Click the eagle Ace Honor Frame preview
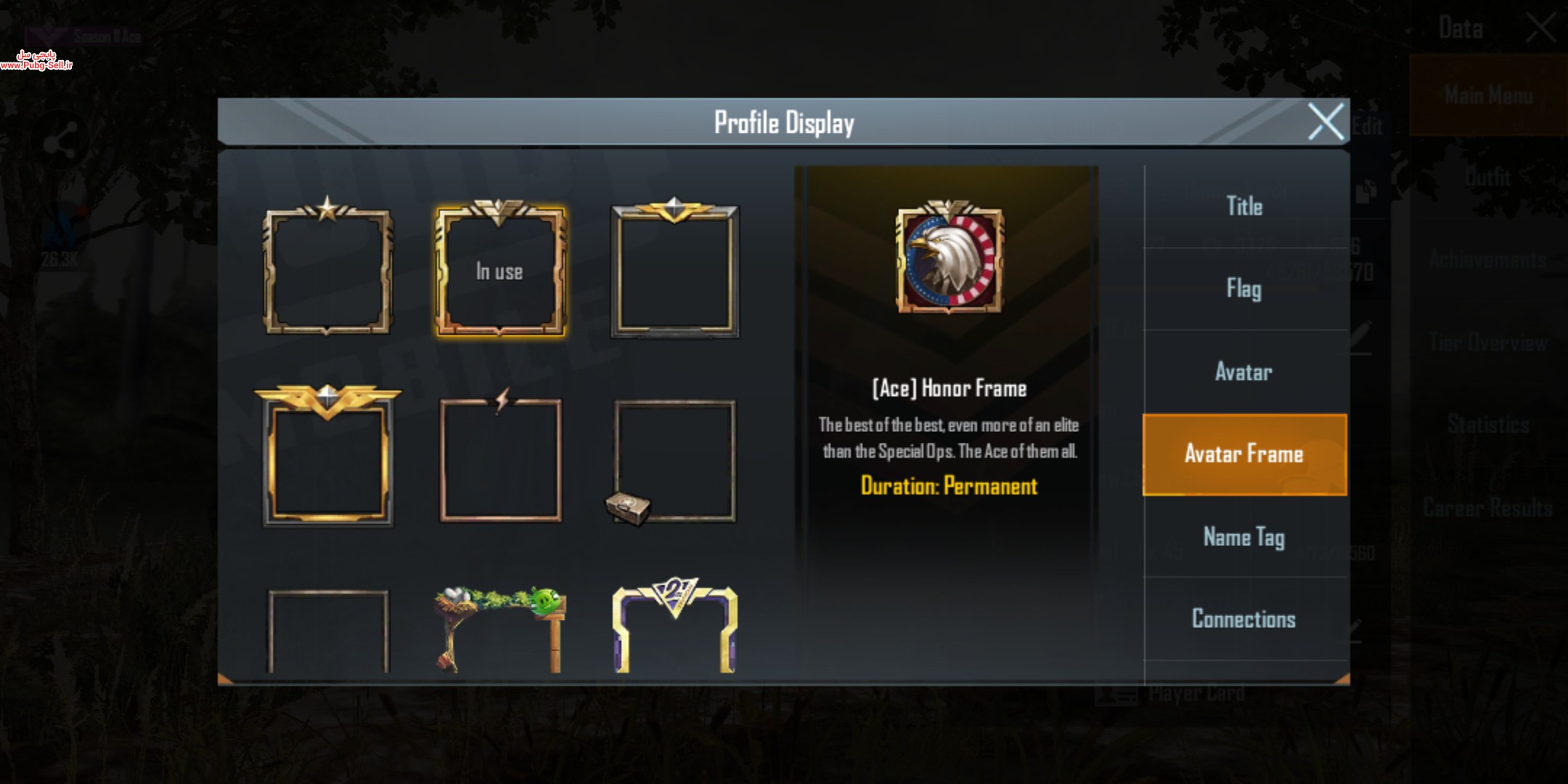 pyautogui.click(x=950, y=257)
